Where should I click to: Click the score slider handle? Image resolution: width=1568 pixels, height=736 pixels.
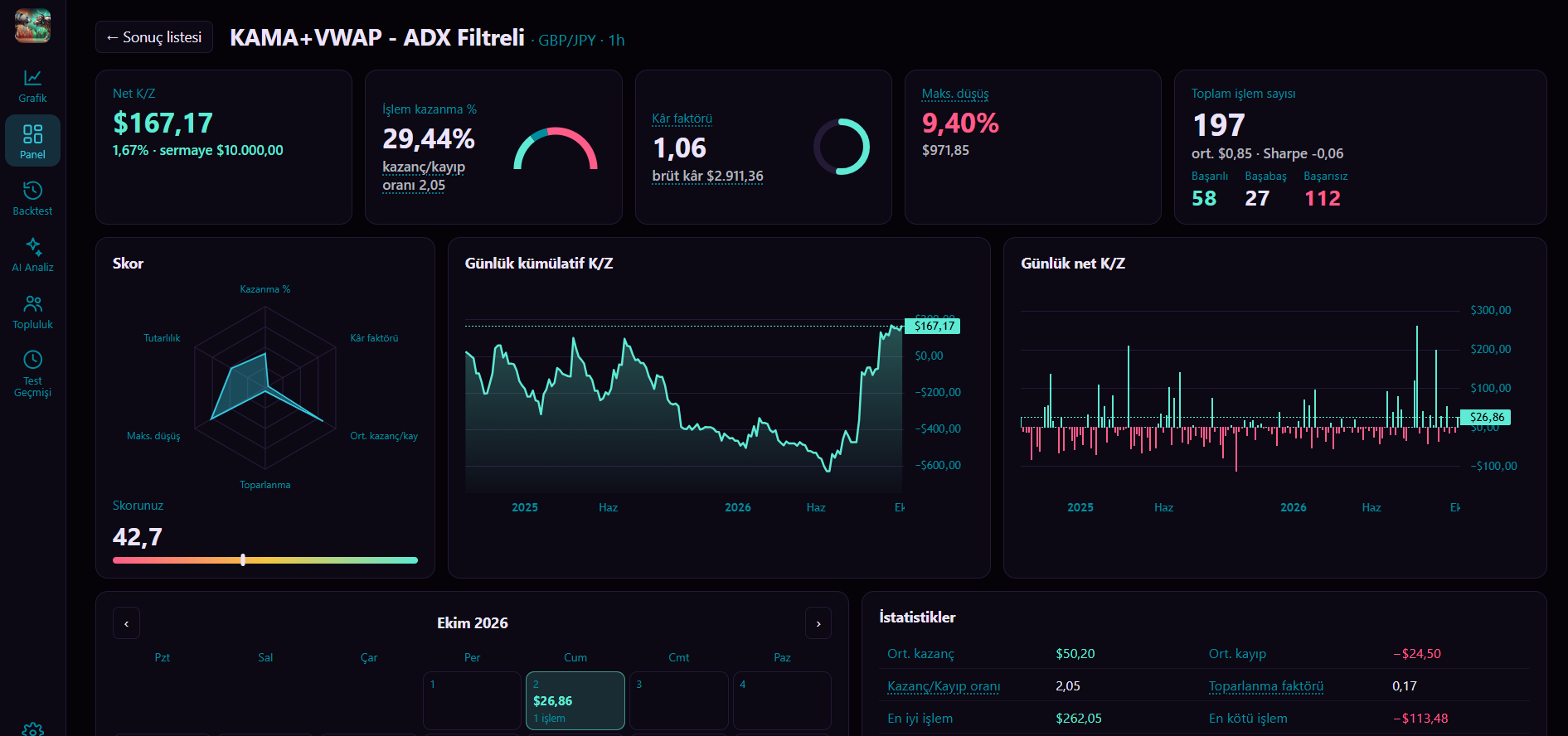coord(243,560)
